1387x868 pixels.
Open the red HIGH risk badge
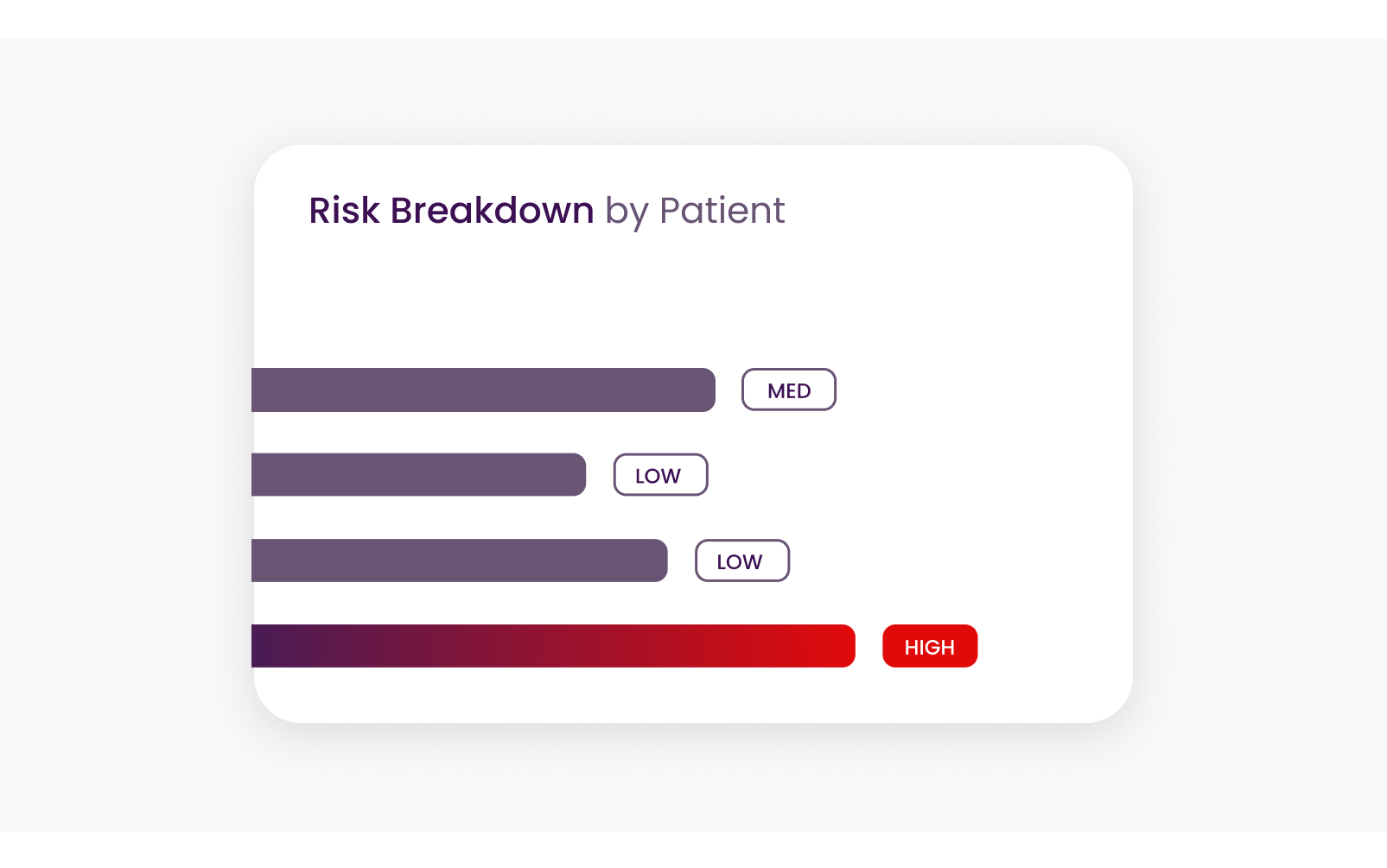tap(930, 646)
